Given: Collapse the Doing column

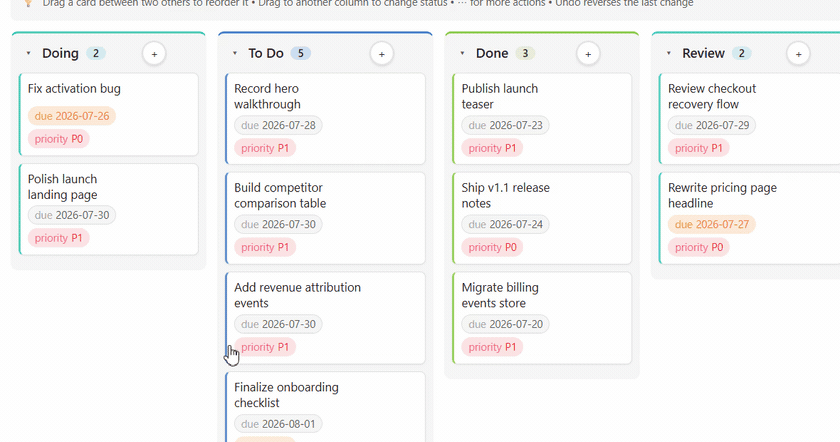Looking at the screenshot, I should click(x=28, y=53).
